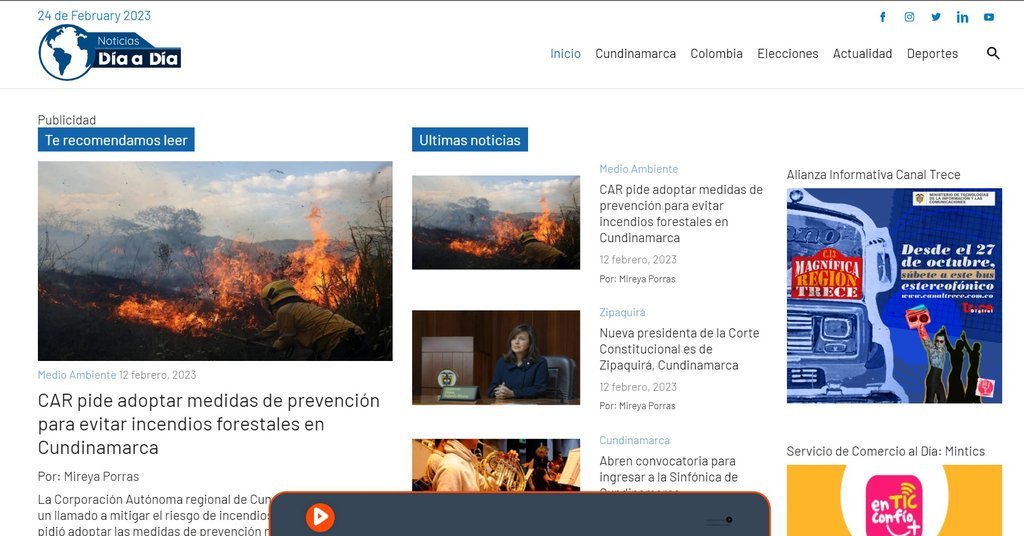Open the Actualidad menu item
Screen dimensions: 1024x536
click(862, 54)
